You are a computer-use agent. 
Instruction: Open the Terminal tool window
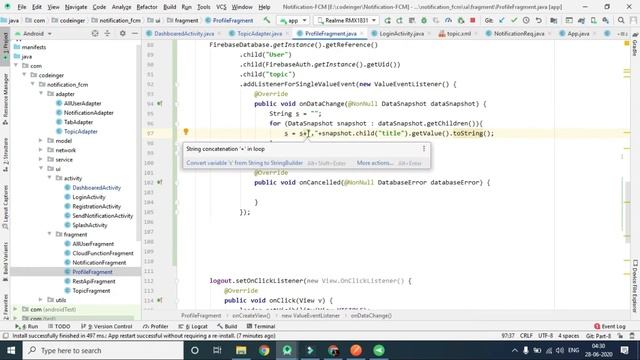click(x=261, y=326)
